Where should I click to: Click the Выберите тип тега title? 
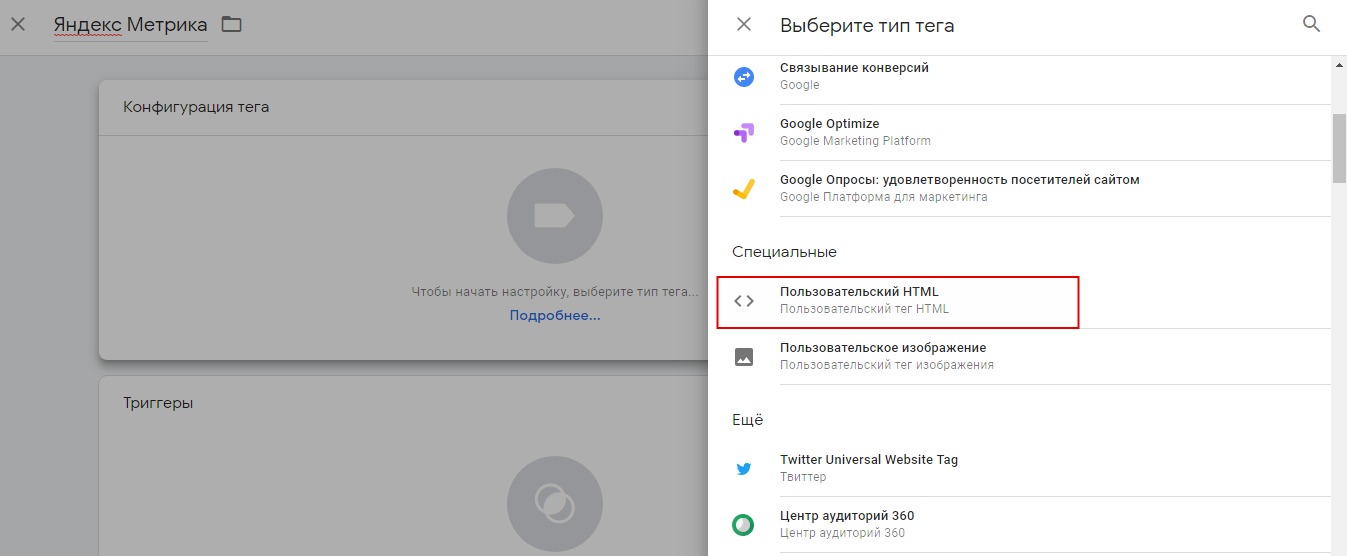pyautogui.click(x=867, y=25)
